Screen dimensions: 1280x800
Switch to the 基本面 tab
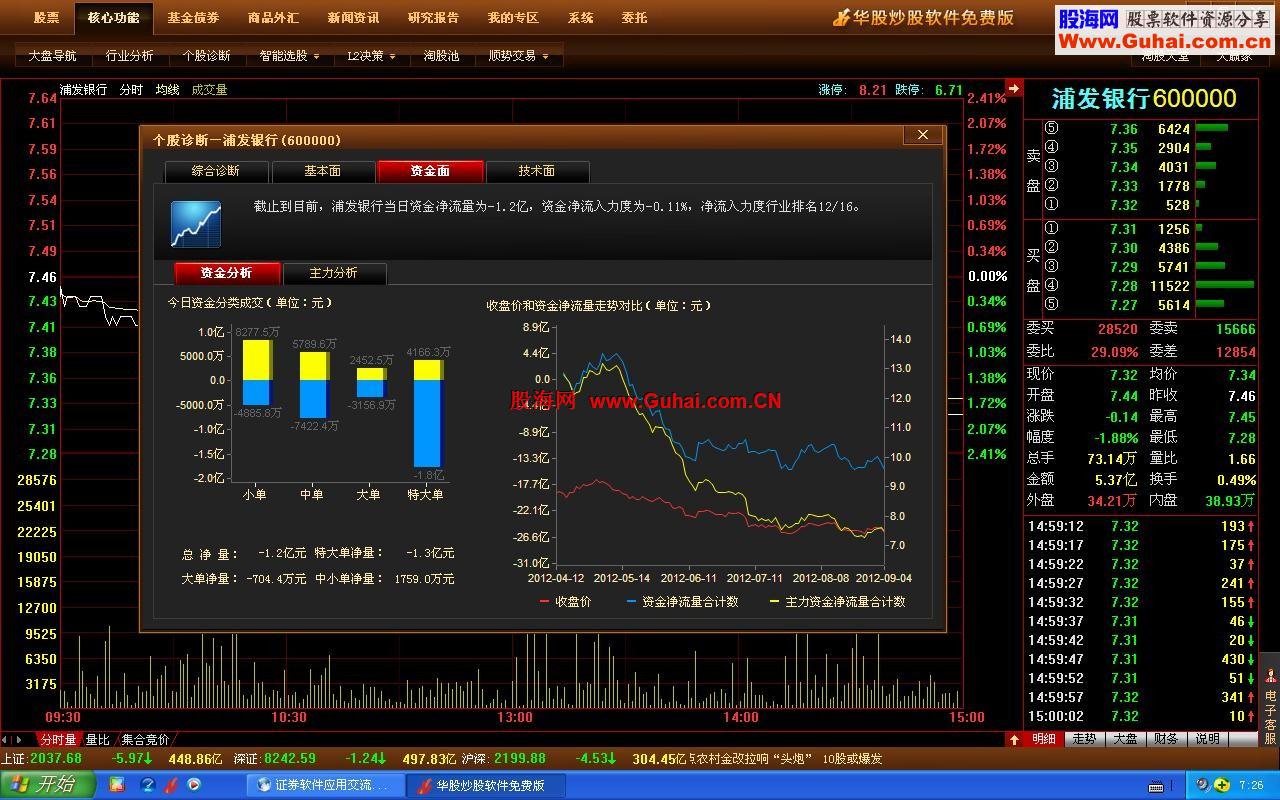pos(323,171)
